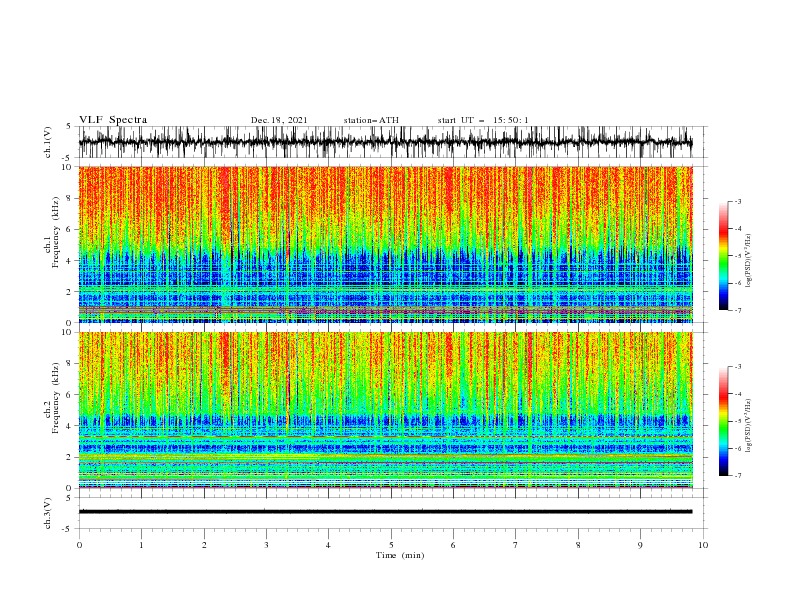Click the 'station=ATH' label
The height and width of the screenshot is (612, 792).
pyautogui.click(x=371, y=120)
